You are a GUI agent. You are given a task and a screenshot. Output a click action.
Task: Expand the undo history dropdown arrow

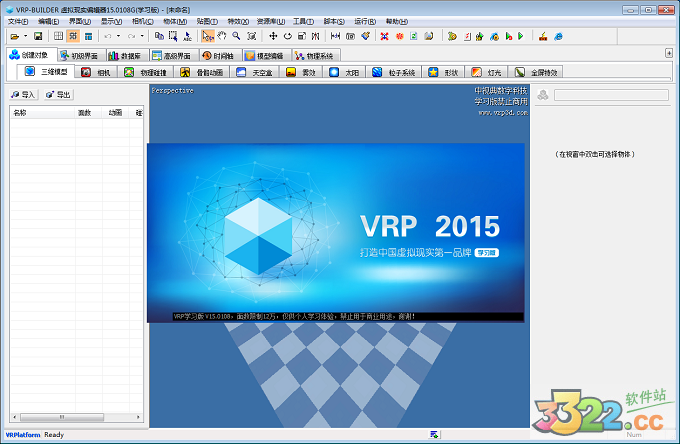[118, 36]
